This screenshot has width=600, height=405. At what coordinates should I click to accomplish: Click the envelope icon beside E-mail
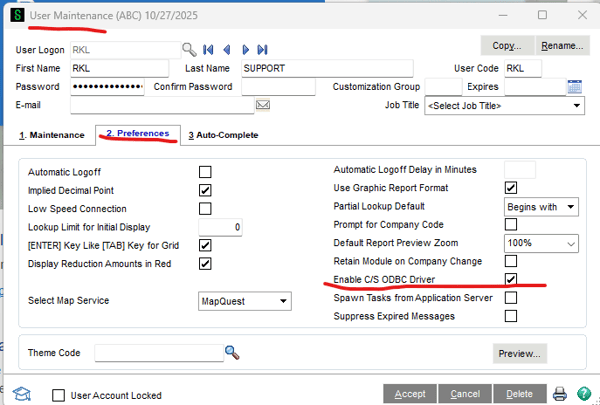pyautogui.click(x=264, y=105)
